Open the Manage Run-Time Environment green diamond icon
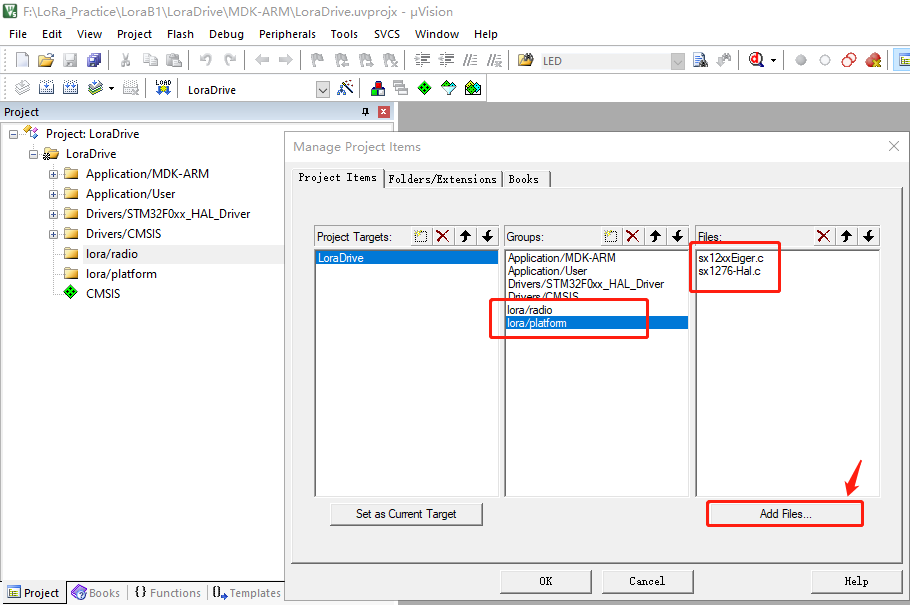This screenshot has width=910, height=605. 425,88
